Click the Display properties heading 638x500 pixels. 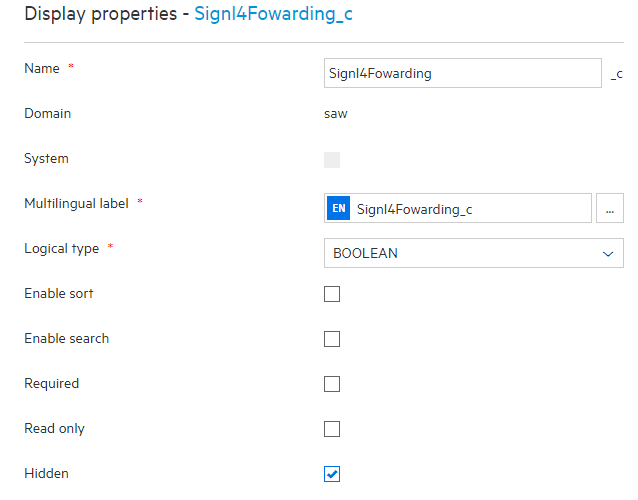[101, 14]
